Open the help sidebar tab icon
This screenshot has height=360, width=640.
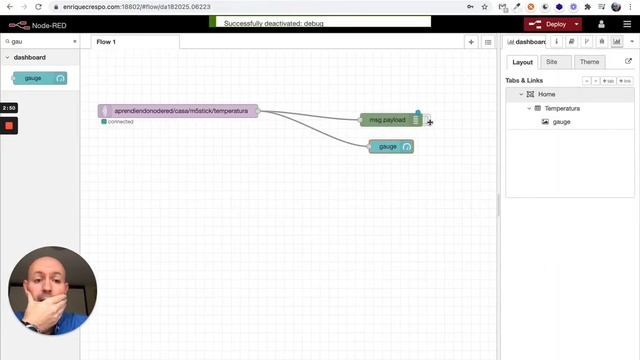571,42
